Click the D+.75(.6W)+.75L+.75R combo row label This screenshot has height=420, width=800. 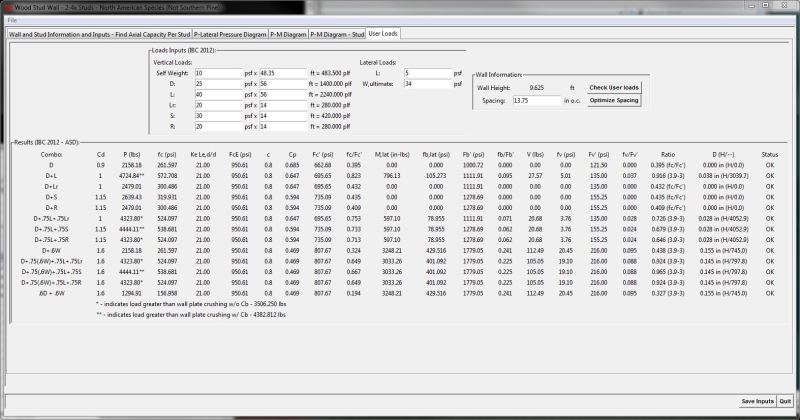pos(51,283)
